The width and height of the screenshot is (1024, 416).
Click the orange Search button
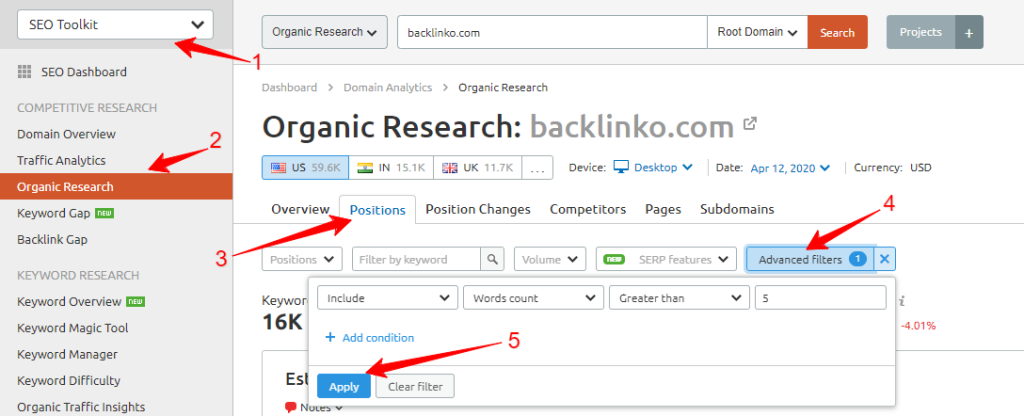(x=837, y=32)
